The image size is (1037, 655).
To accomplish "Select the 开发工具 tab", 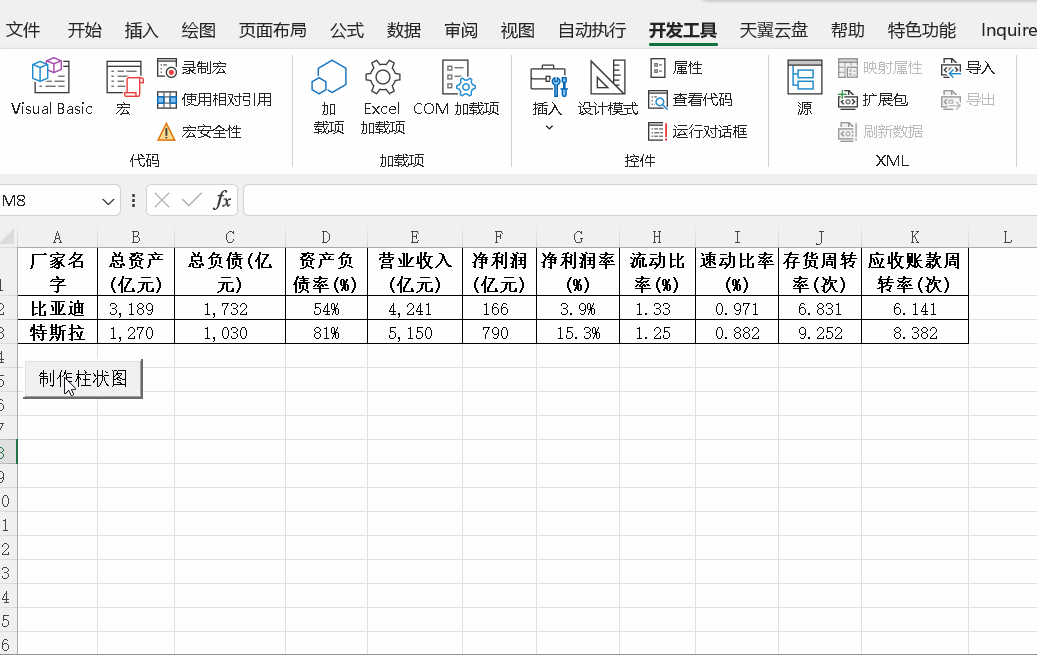I will (683, 30).
